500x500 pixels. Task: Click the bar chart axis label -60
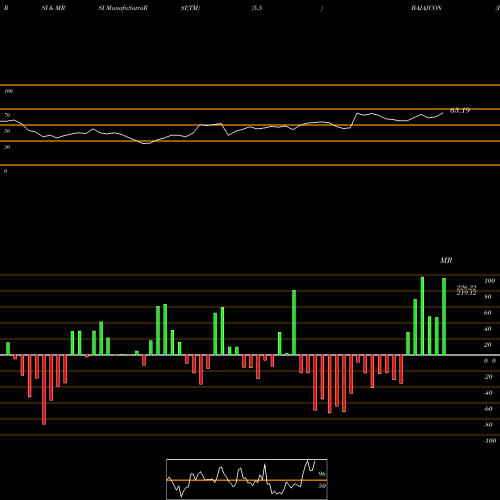(488, 409)
